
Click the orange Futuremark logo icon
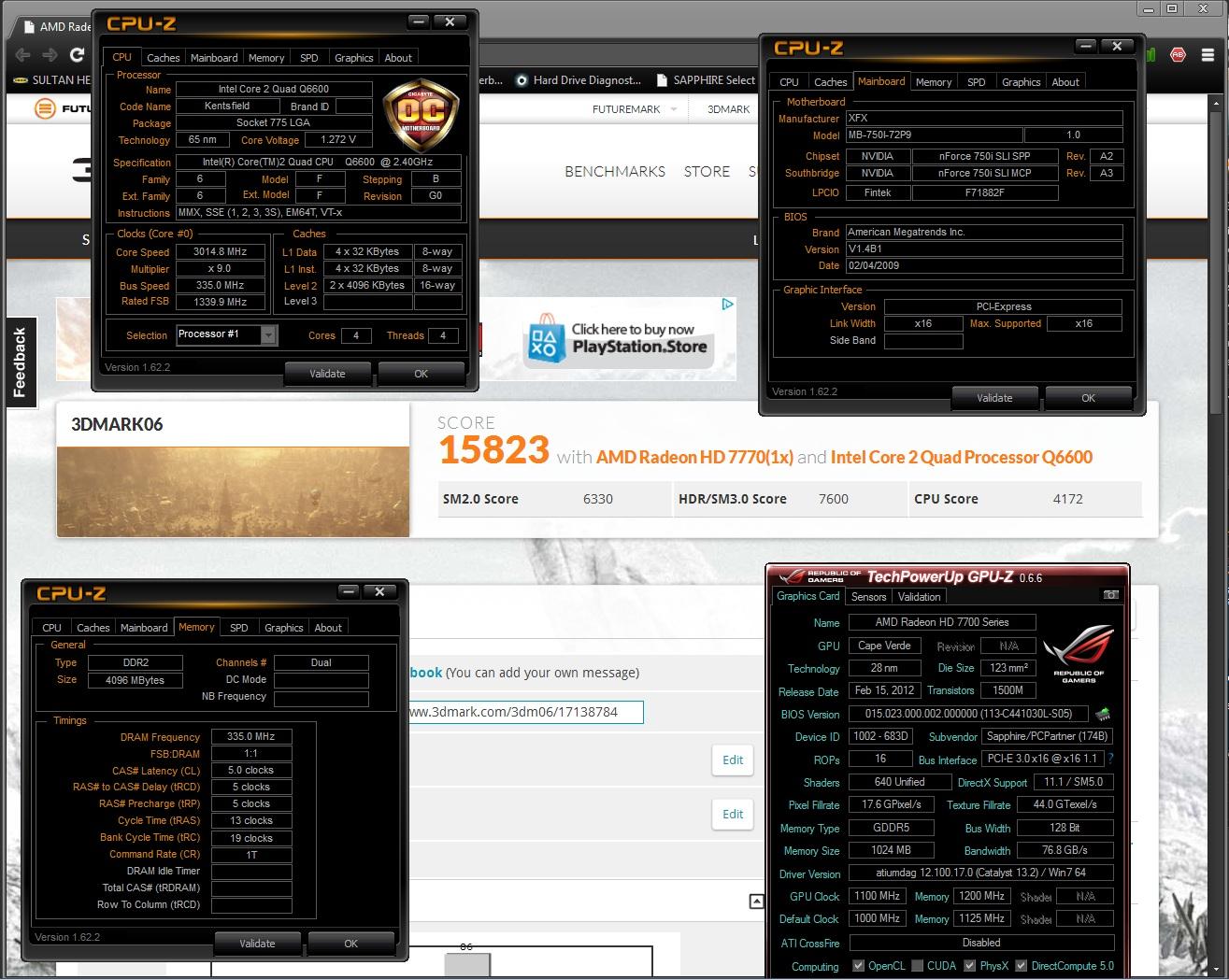(45, 108)
